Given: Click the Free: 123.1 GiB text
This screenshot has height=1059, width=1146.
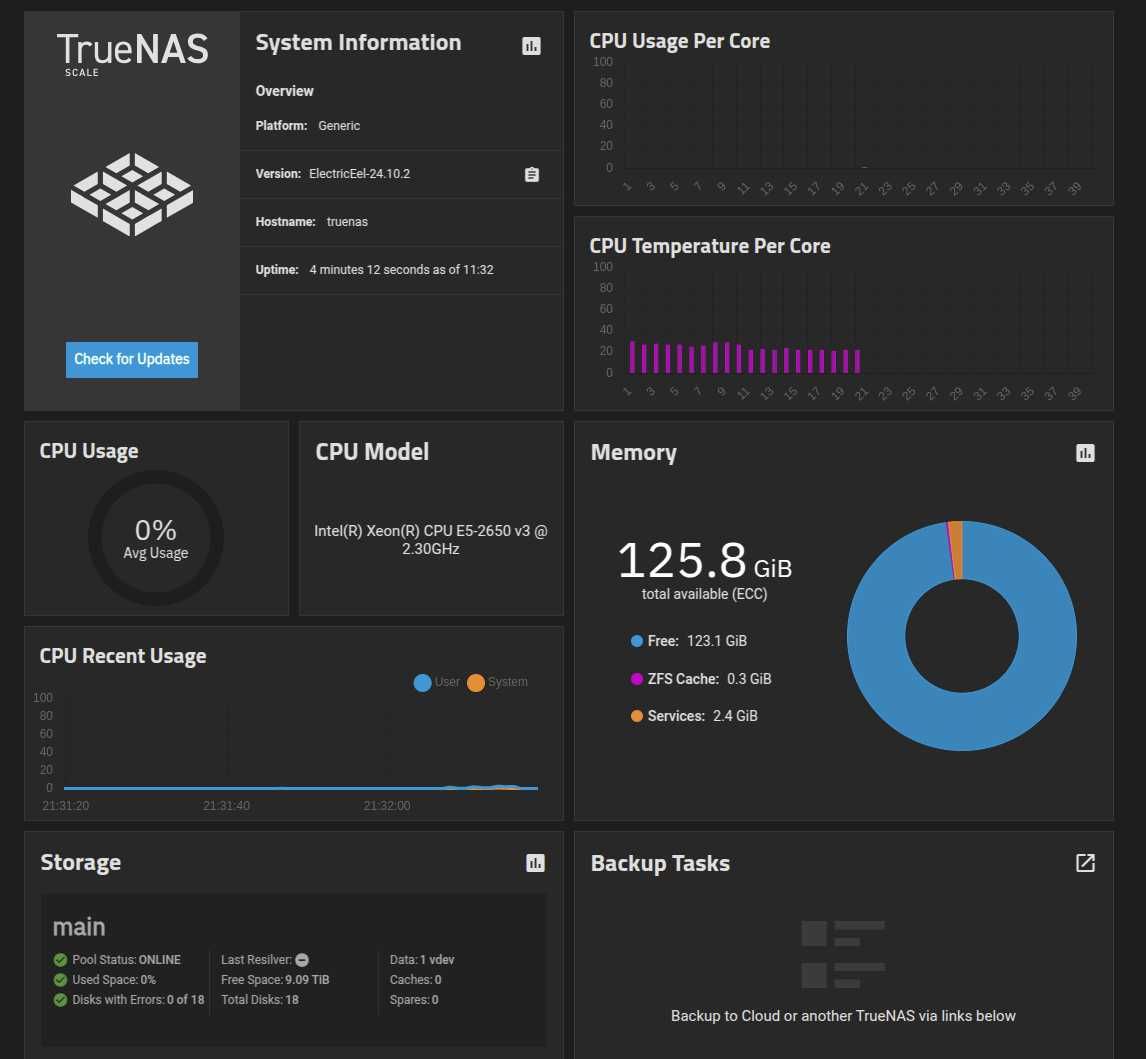Looking at the screenshot, I should pyautogui.click(x=697, y=641).
